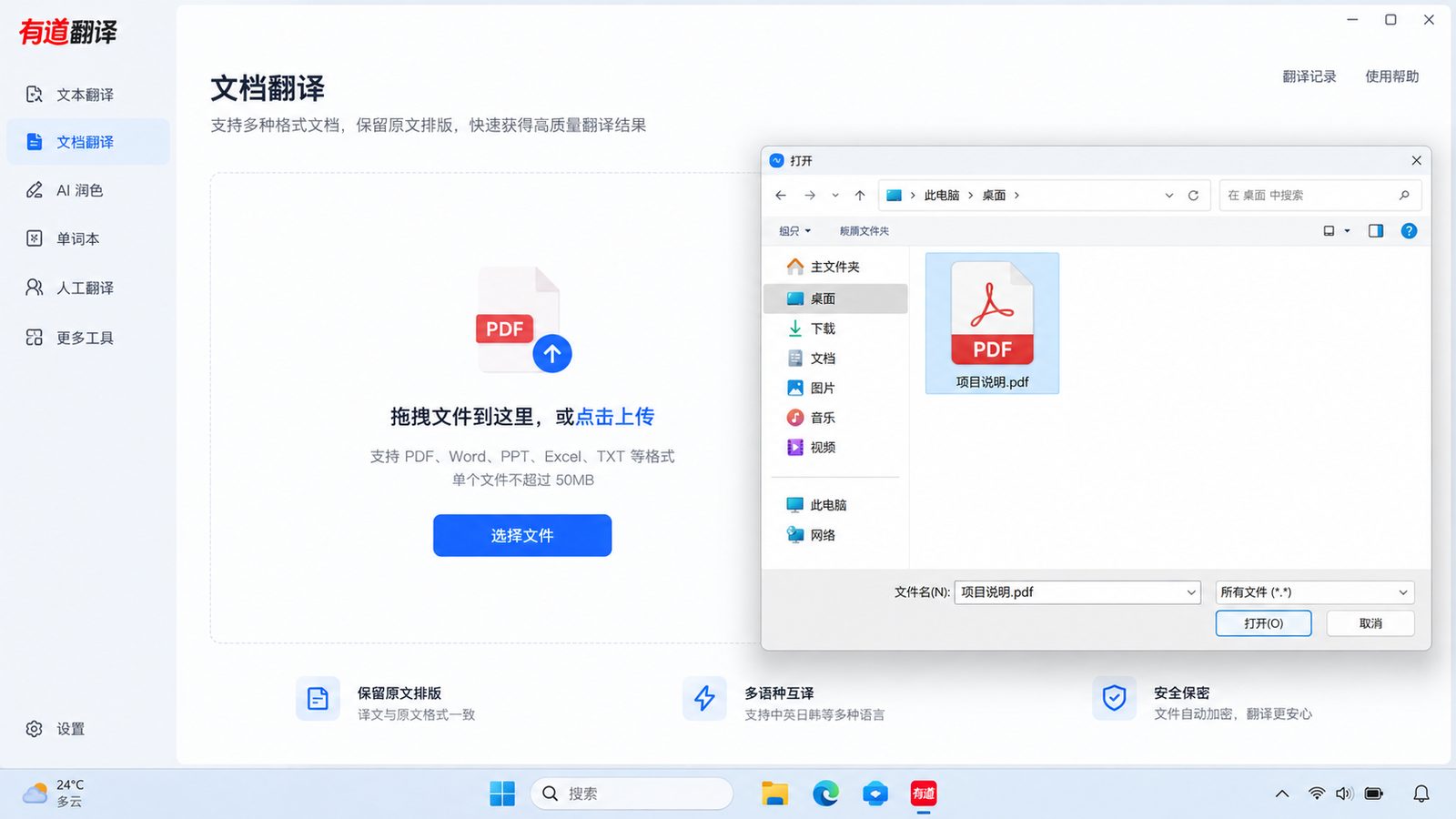Toggle the preview pane icon
The height and width of the screenshot is (819, 1456).
point(1376,231)
